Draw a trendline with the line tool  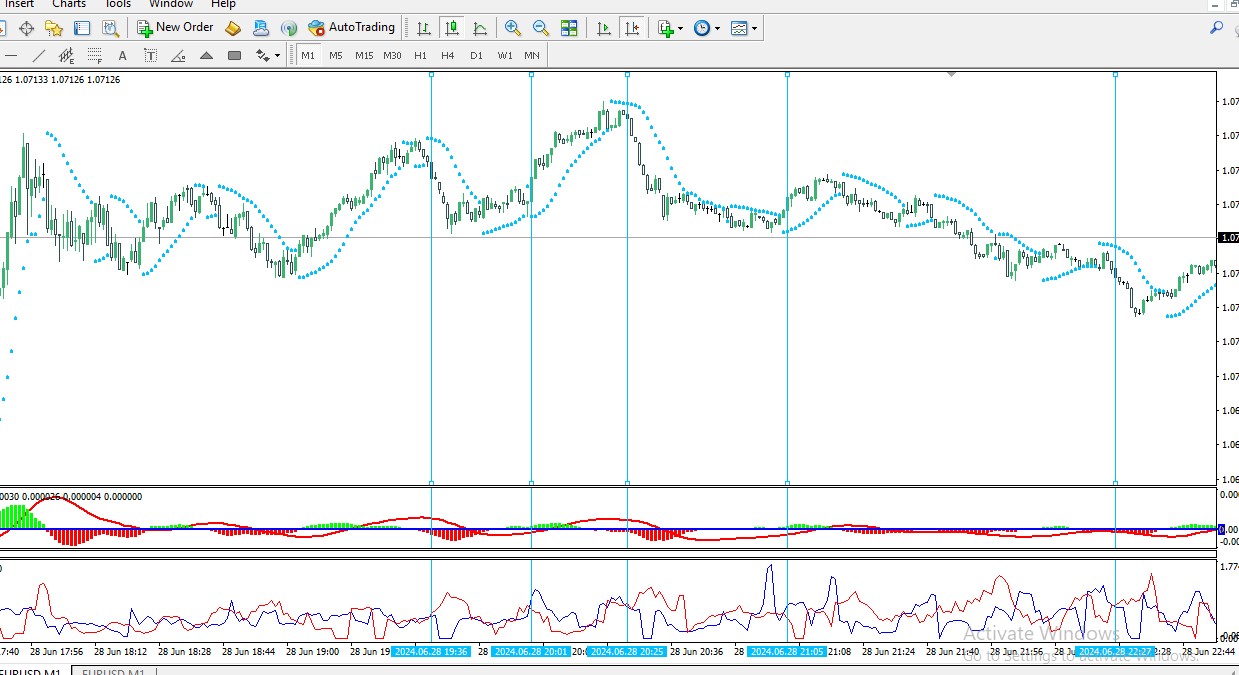tap(39, 56)
